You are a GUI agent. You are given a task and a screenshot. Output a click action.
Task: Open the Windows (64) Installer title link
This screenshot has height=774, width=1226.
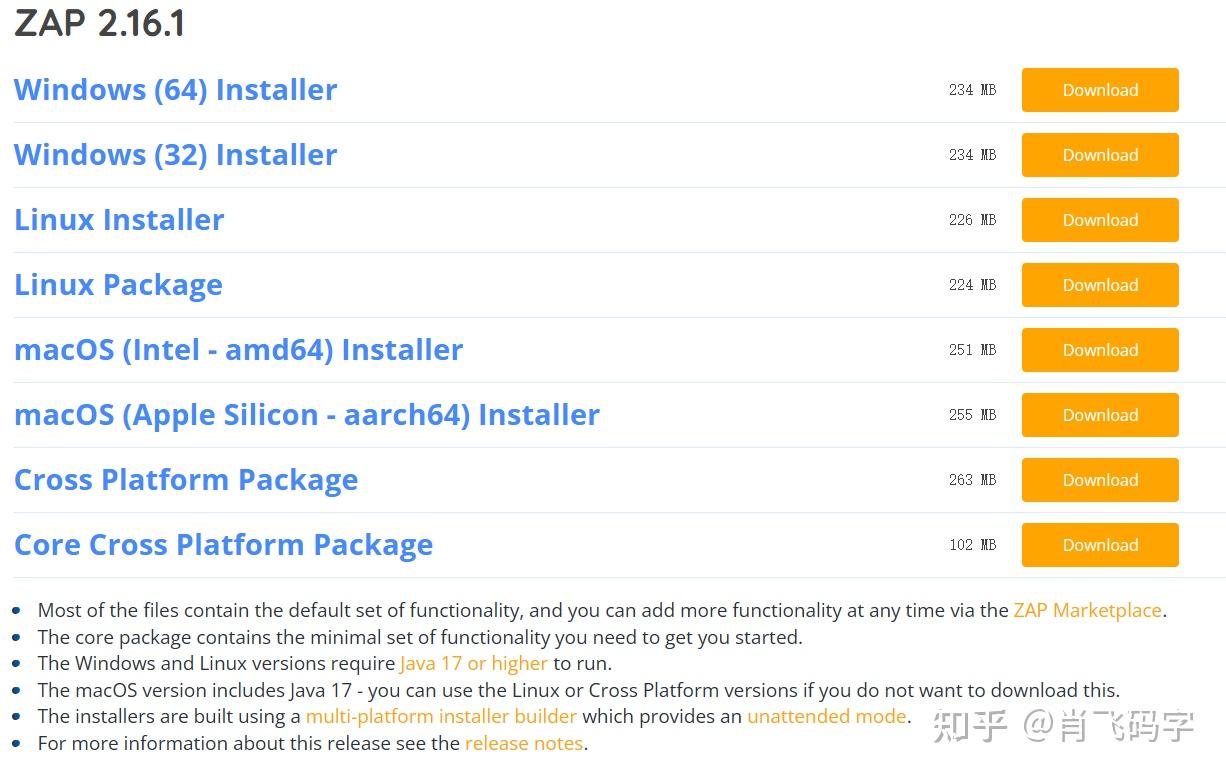coord(175,90)
